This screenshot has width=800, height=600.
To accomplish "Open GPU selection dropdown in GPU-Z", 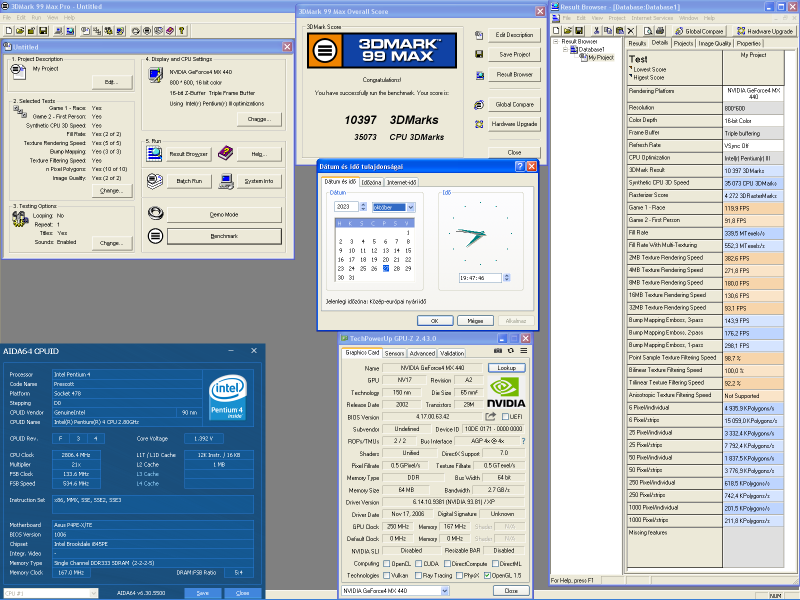I will tap(445, 590).
